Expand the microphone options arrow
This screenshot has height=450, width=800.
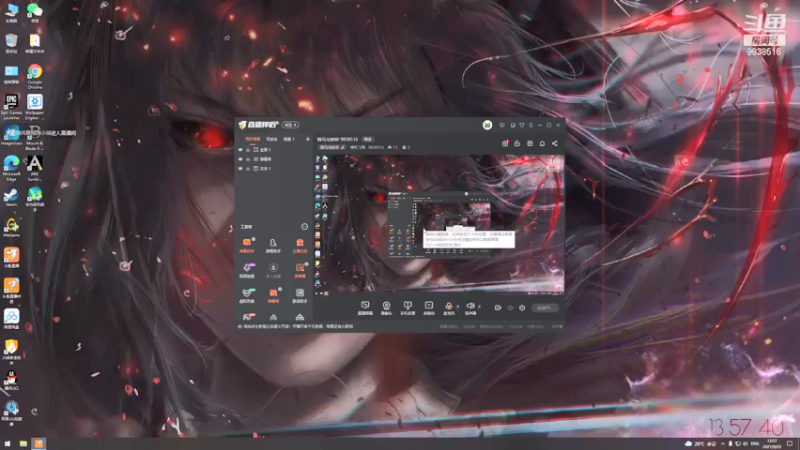(x=457, y=306)
